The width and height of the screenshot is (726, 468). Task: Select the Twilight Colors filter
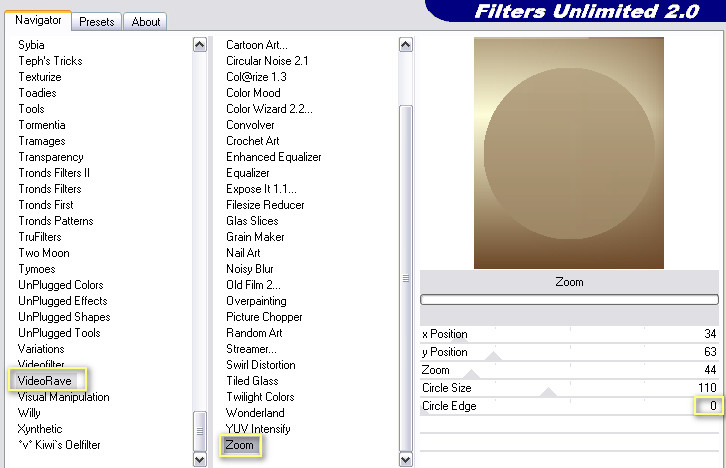[260, 397]
